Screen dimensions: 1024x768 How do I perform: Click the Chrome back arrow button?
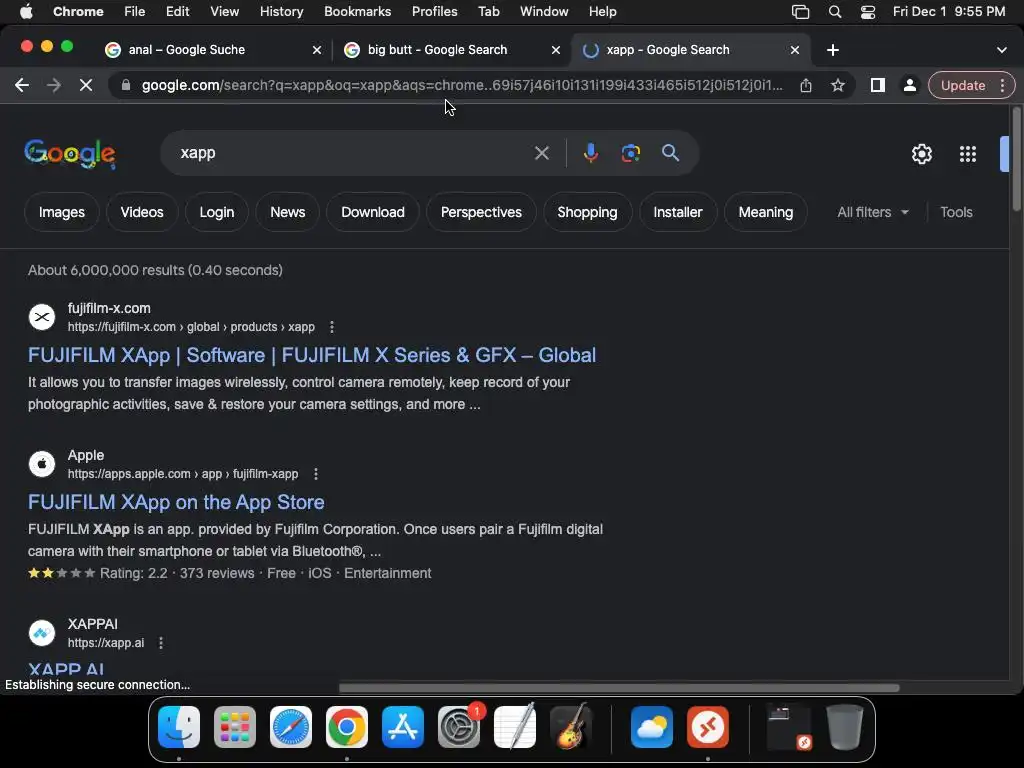(x=22, y=86)
